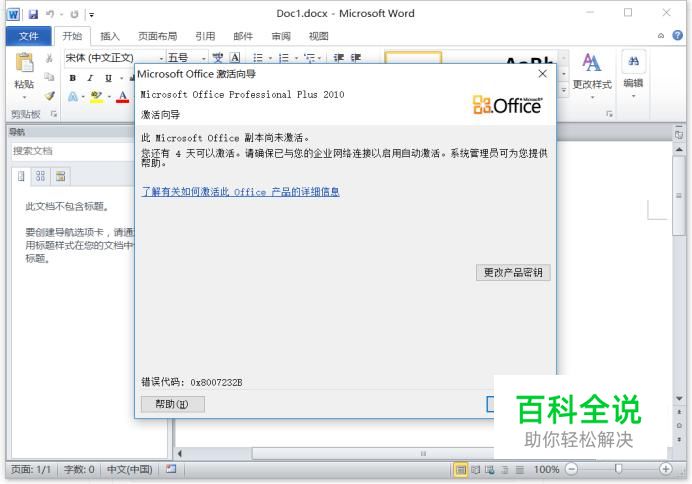Open the underline style arrow
This screenshot has height=484, width=692.
click(121, 79)
